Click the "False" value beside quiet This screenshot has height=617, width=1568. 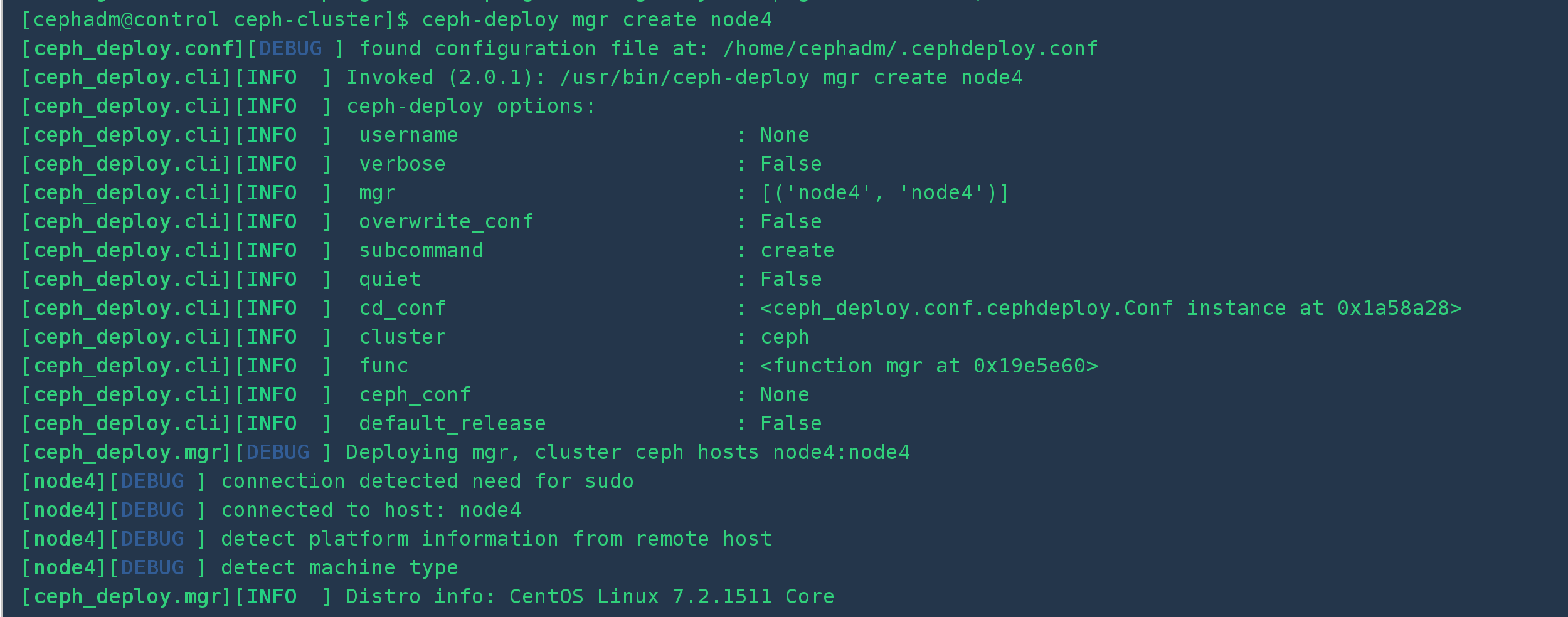792,280
